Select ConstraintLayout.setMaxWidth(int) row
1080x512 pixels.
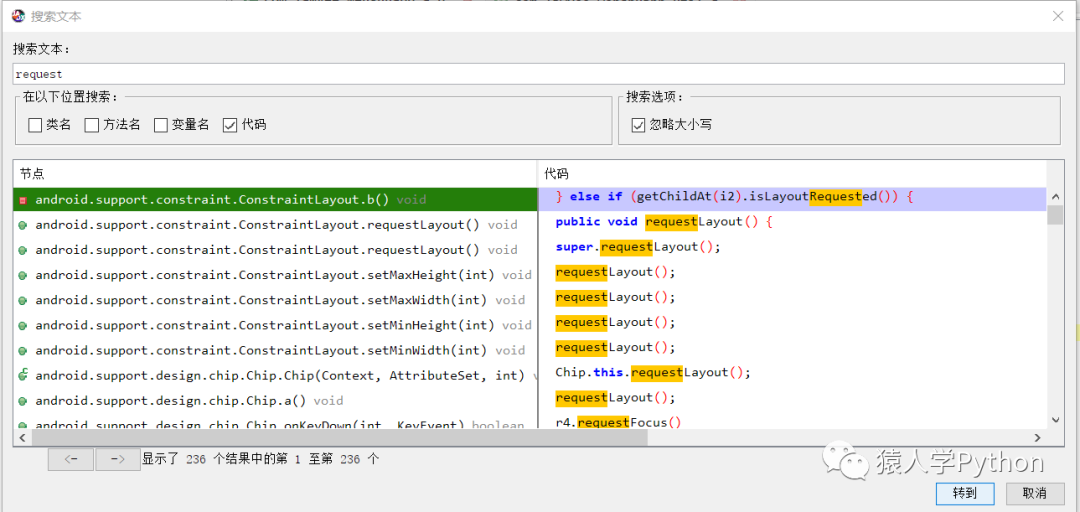(x=276, y=300)
